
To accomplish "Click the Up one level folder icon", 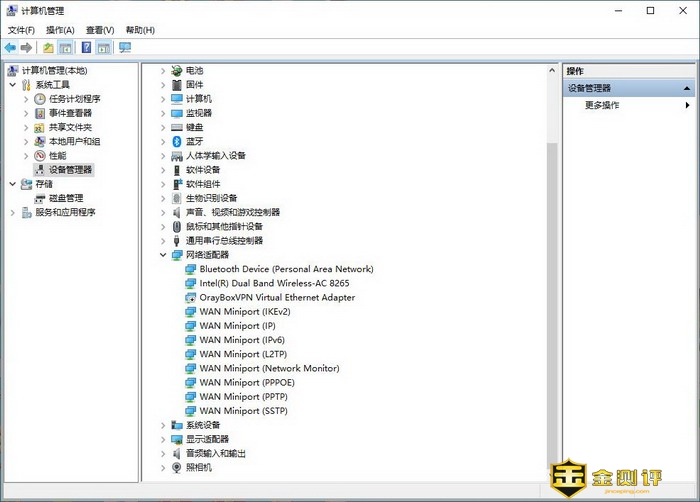I will (x=48, y=47).
